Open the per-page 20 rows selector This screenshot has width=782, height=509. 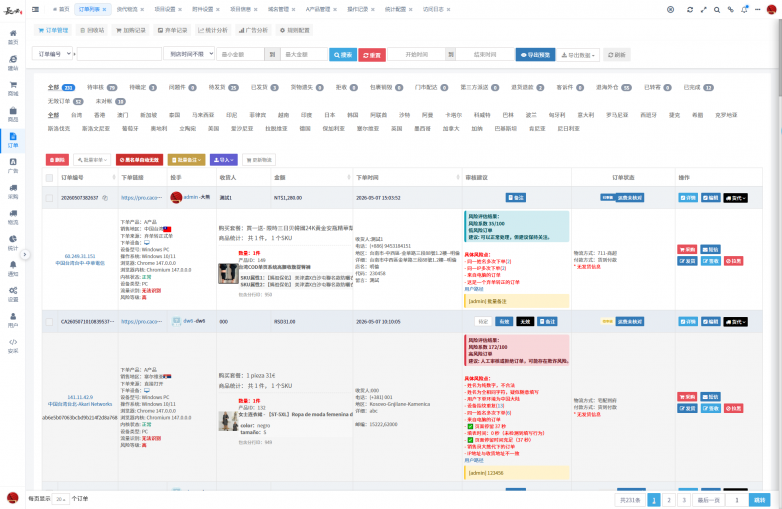(x=61, y=499)
